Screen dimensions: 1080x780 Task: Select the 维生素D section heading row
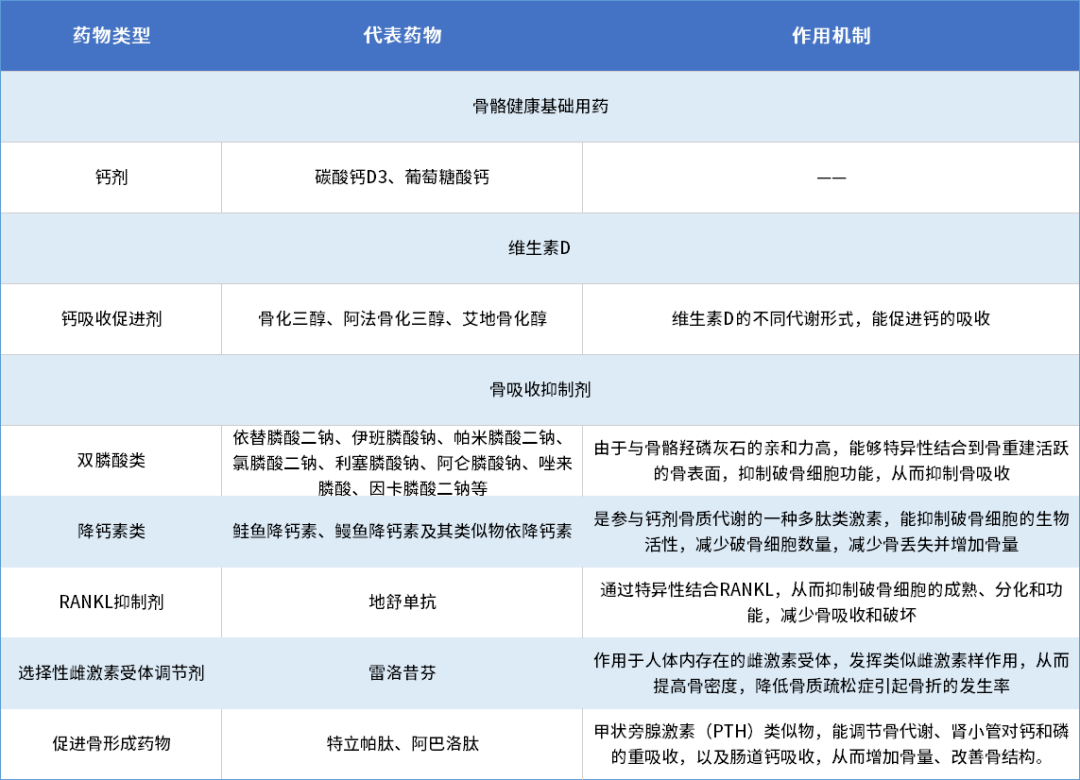click(x=540, y=248)
